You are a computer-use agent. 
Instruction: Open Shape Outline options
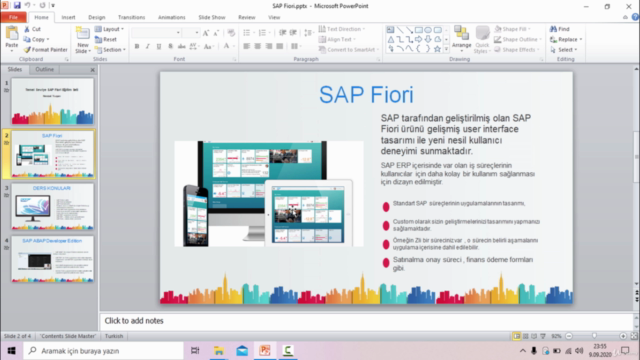[x=518, y=39]
